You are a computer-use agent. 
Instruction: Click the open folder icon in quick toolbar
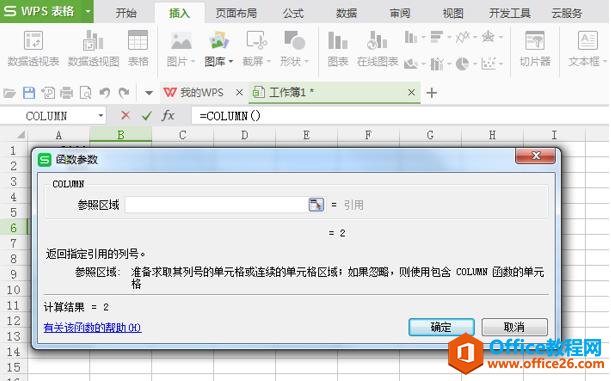click(9, 93)
